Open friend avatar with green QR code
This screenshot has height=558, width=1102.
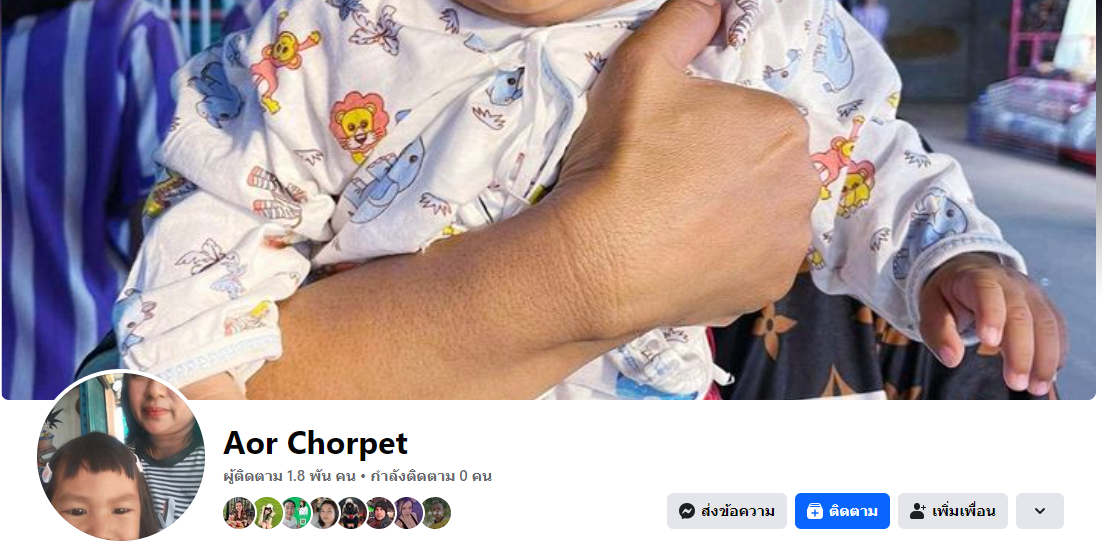point(295,513)
